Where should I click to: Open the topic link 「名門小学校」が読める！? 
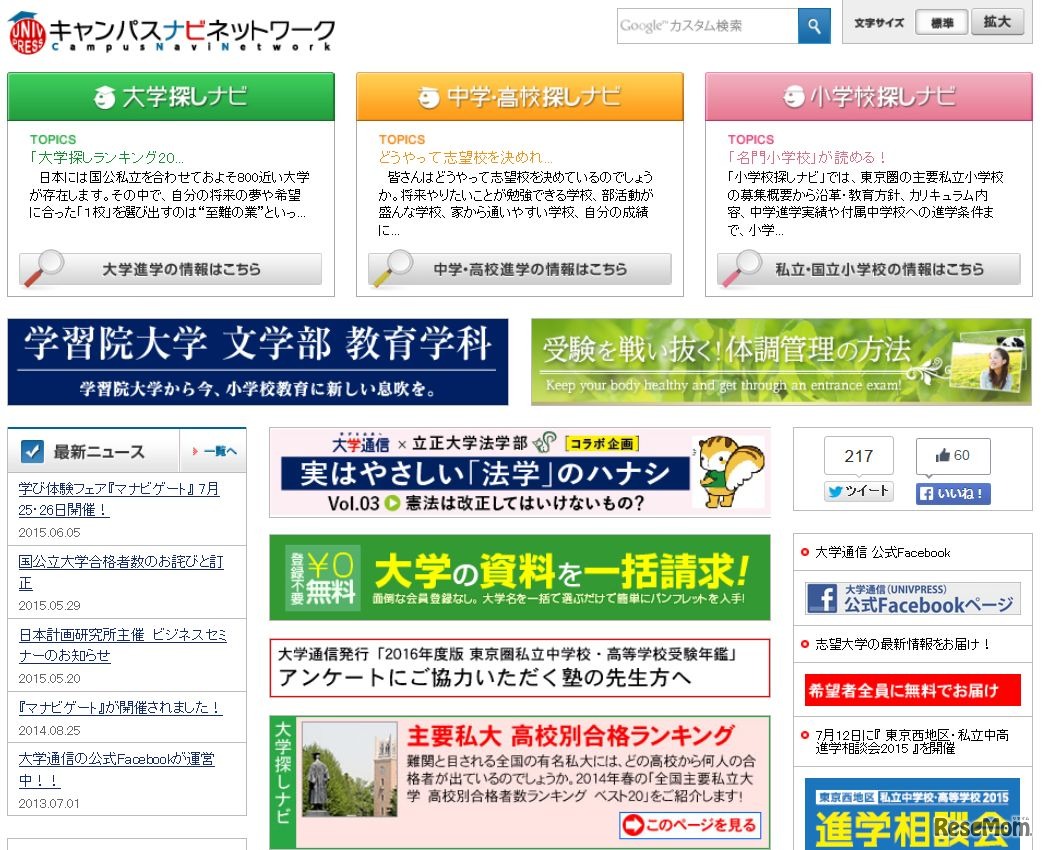[x=807, y=157]
